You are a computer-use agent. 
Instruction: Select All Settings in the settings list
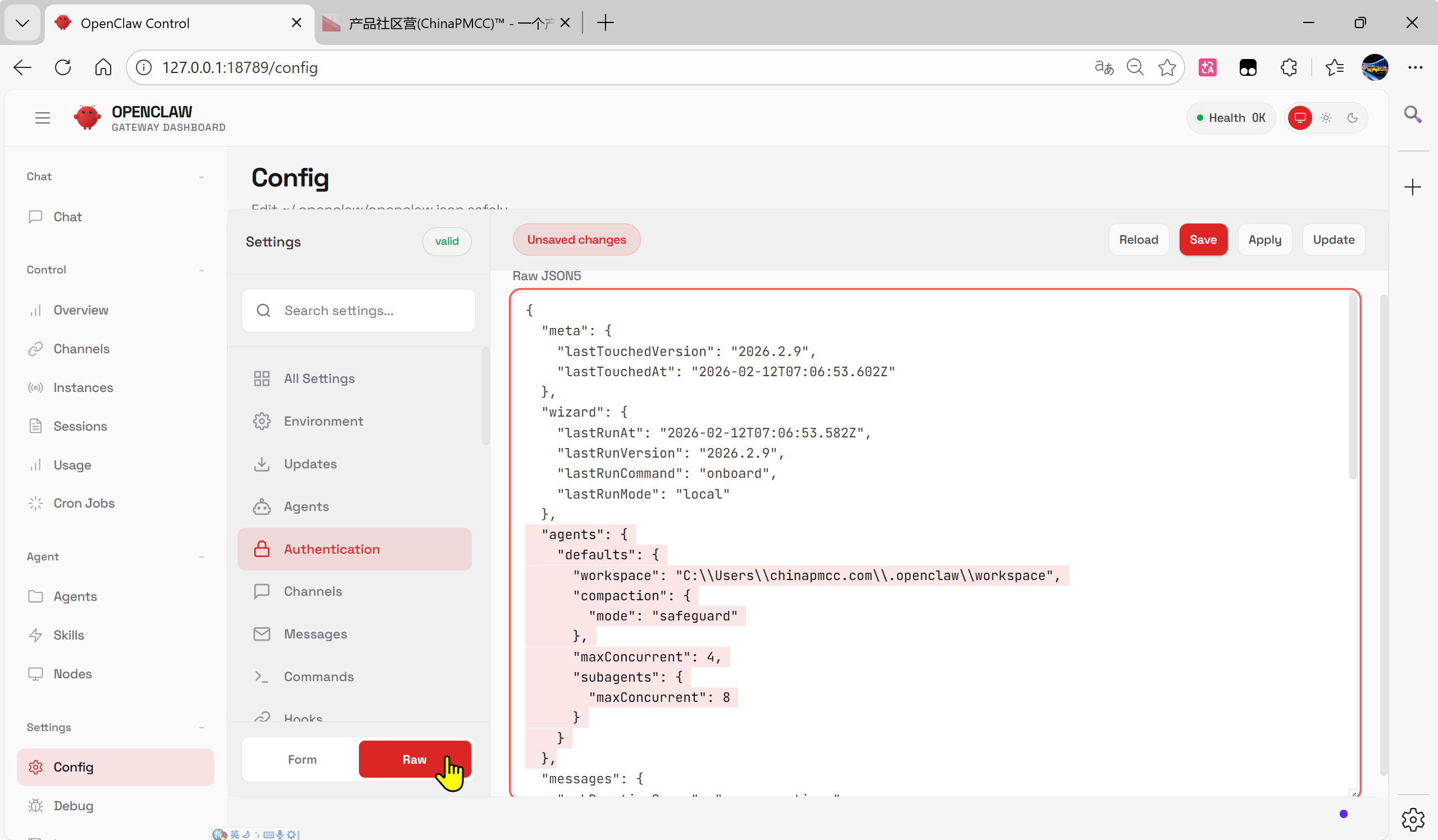pos(319,378)
